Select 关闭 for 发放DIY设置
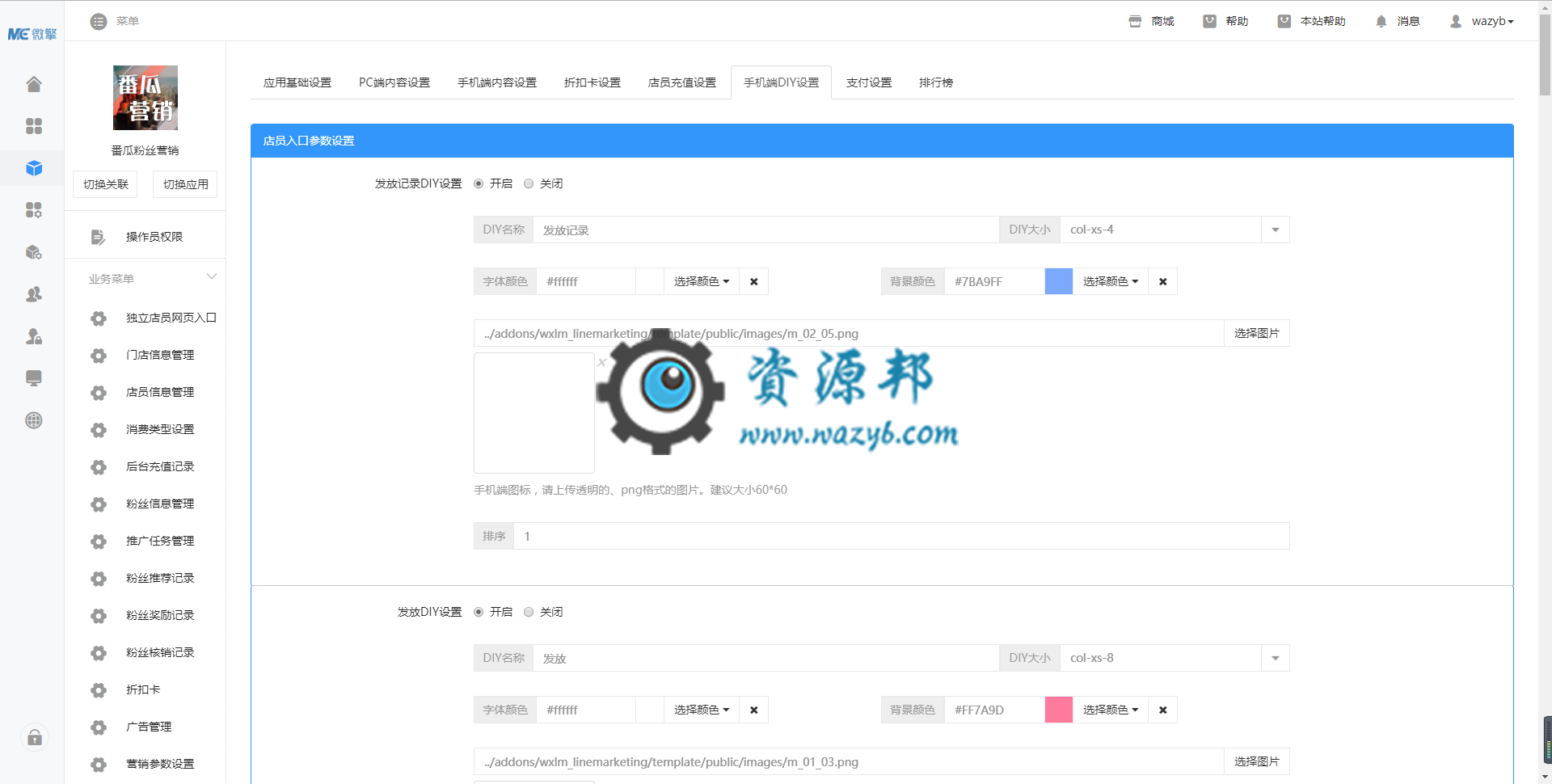 click(529, 612)
